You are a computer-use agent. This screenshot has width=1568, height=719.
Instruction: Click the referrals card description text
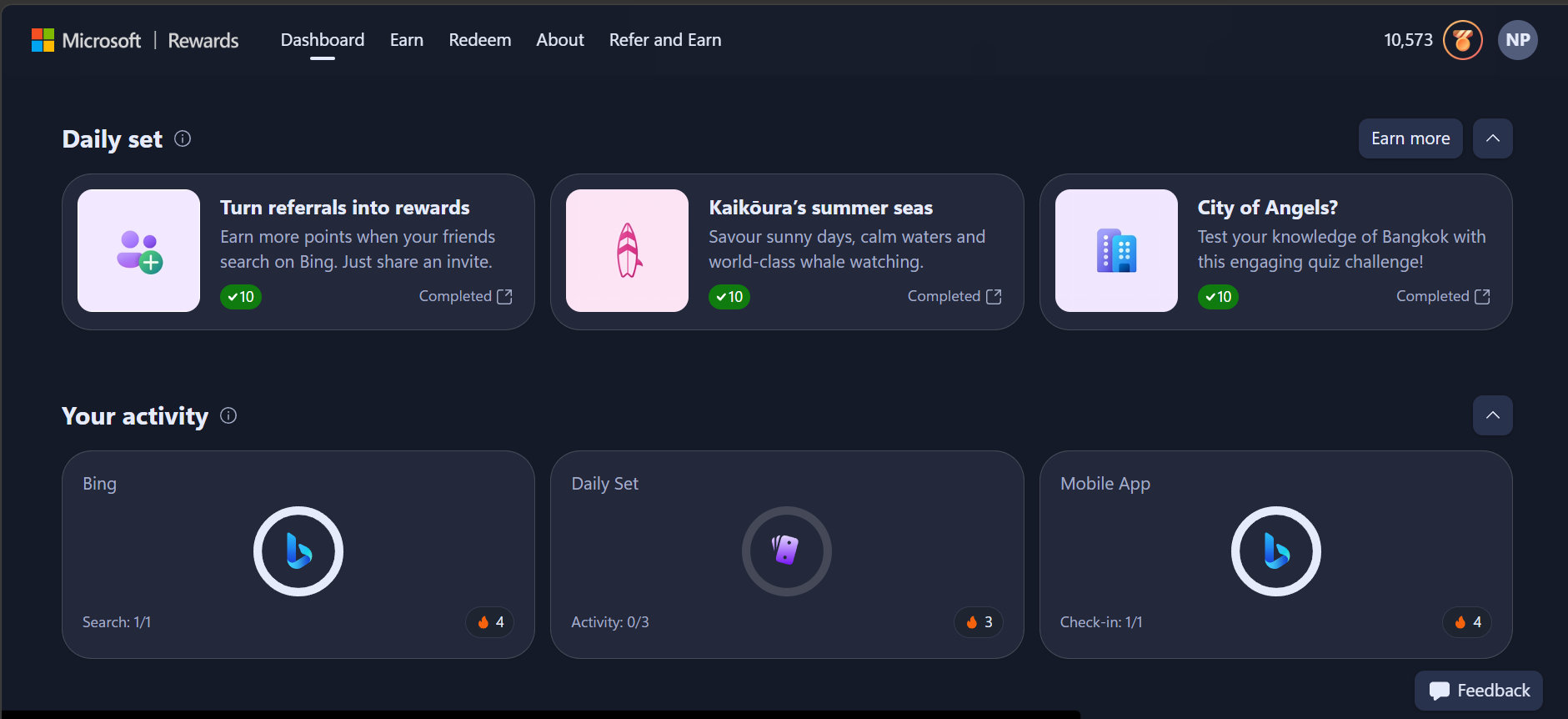(358, 249)
